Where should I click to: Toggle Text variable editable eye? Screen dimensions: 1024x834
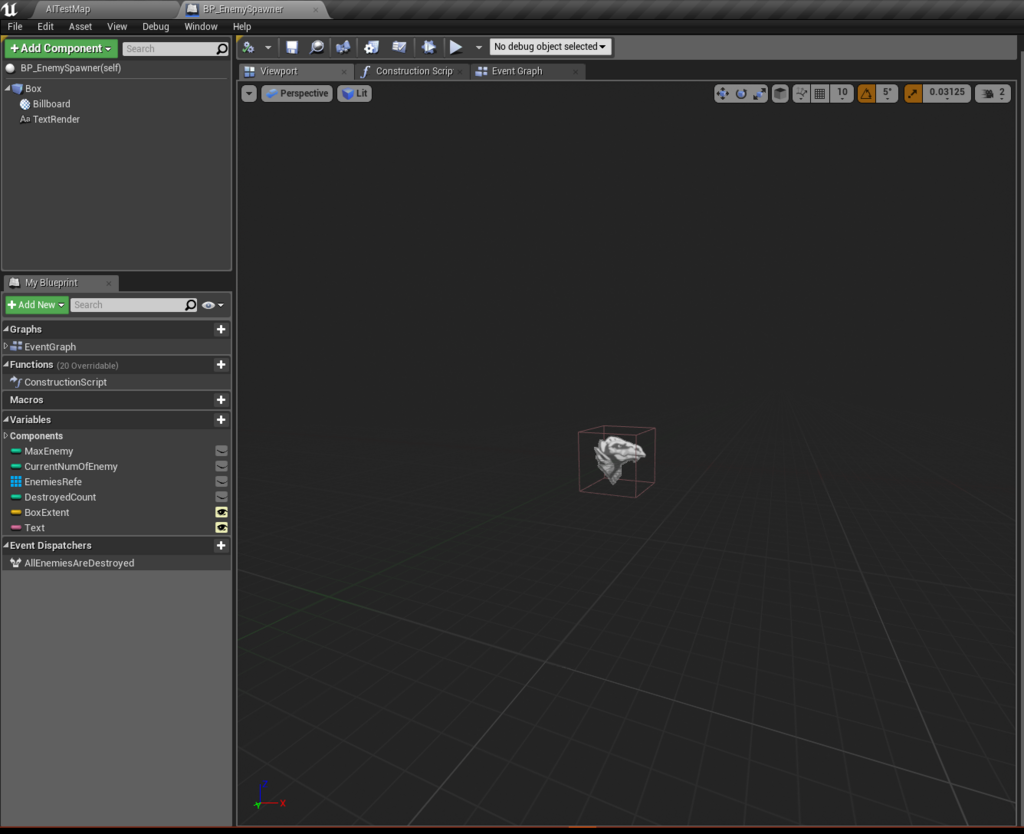[x=221, y=528]
